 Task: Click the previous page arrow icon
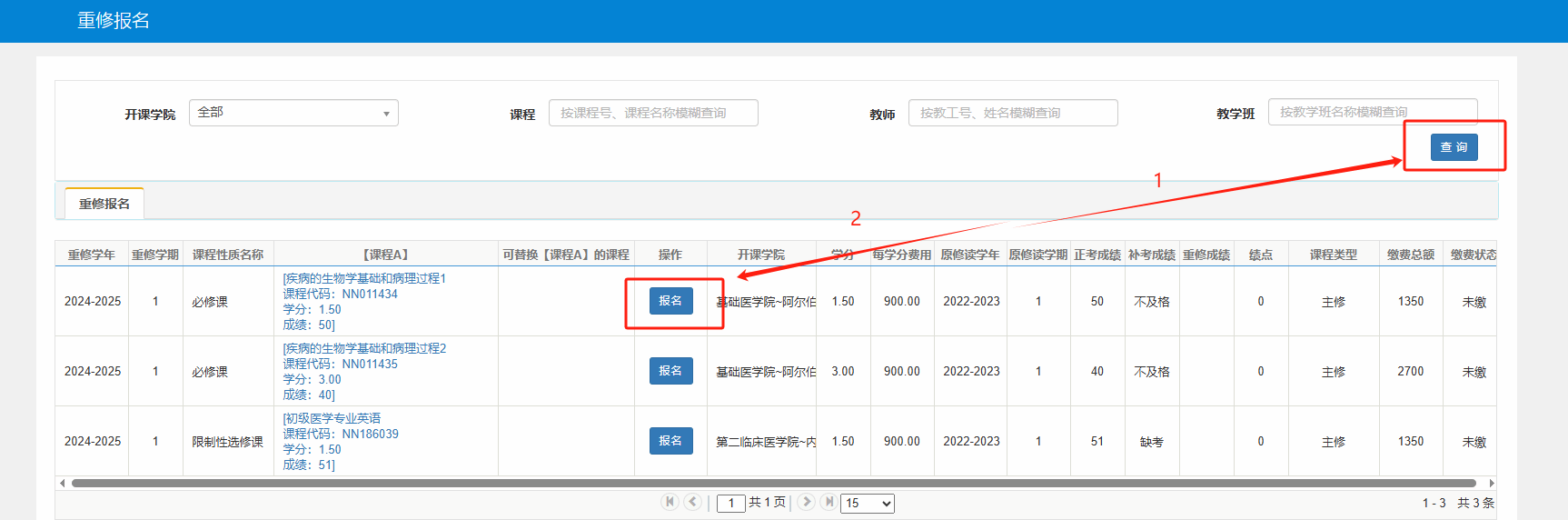692,502
